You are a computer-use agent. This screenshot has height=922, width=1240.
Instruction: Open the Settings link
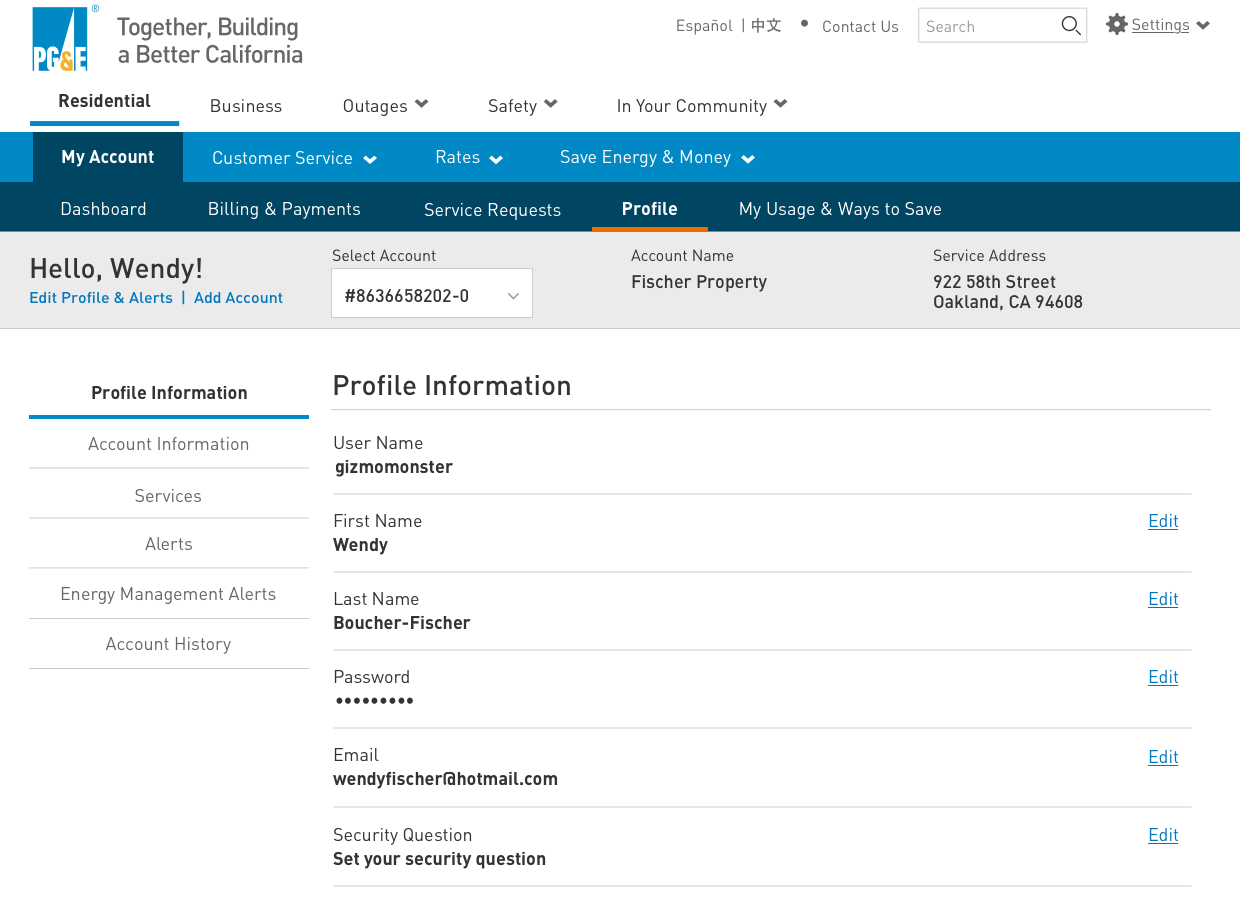(x=1160, y=25)
